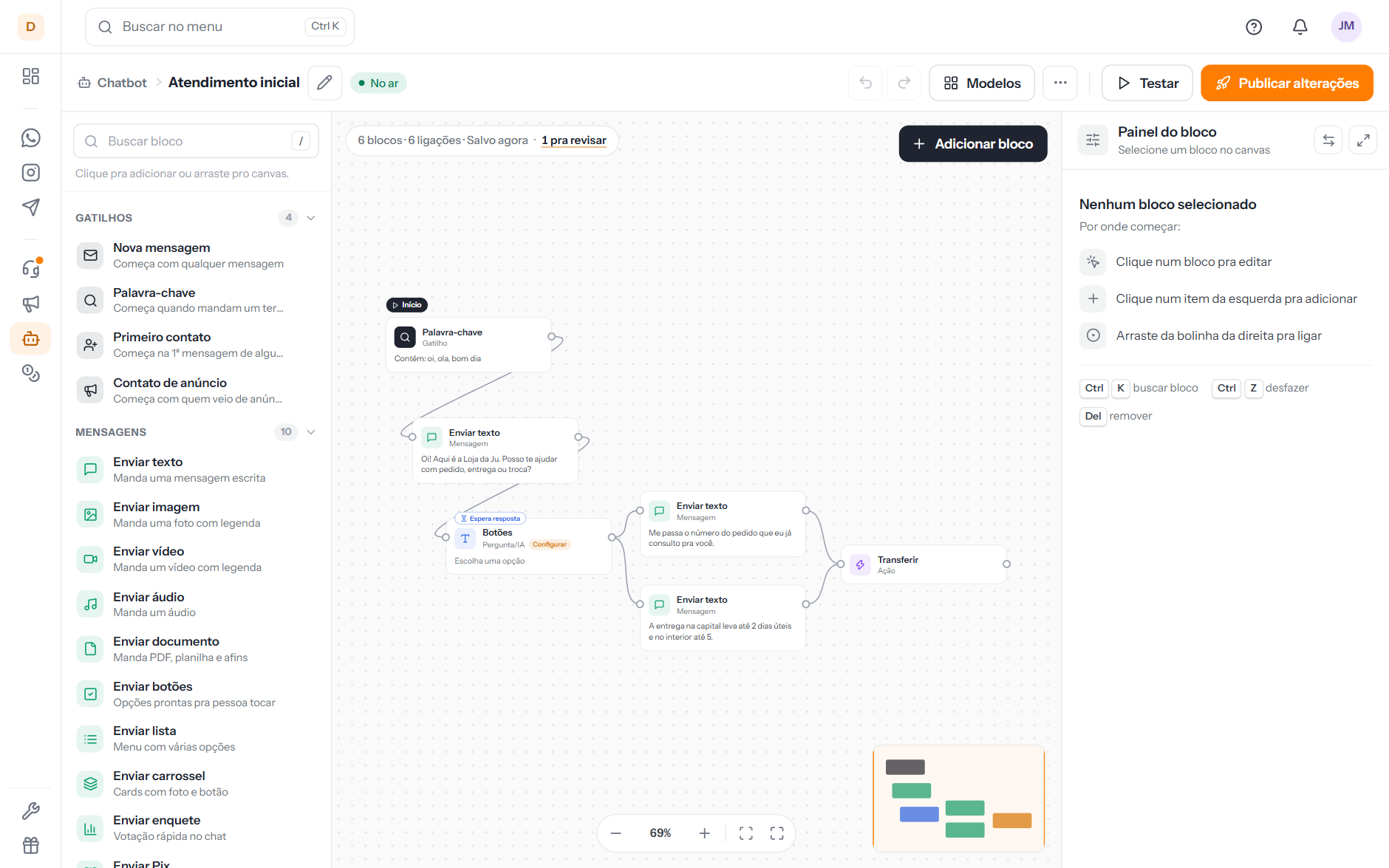The height and width of the screenshot is (868, 1389).
Task: Click the undo arrow in the toolbar
Action: [x=866, y=83]
